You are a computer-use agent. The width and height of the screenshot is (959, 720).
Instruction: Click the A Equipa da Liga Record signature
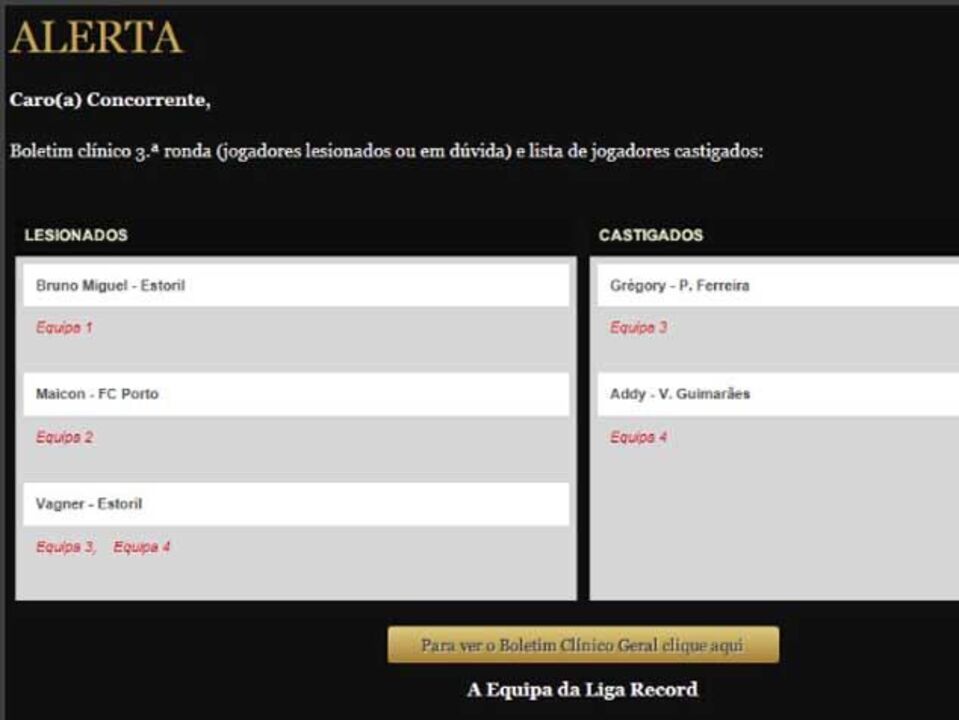(582, 689)
